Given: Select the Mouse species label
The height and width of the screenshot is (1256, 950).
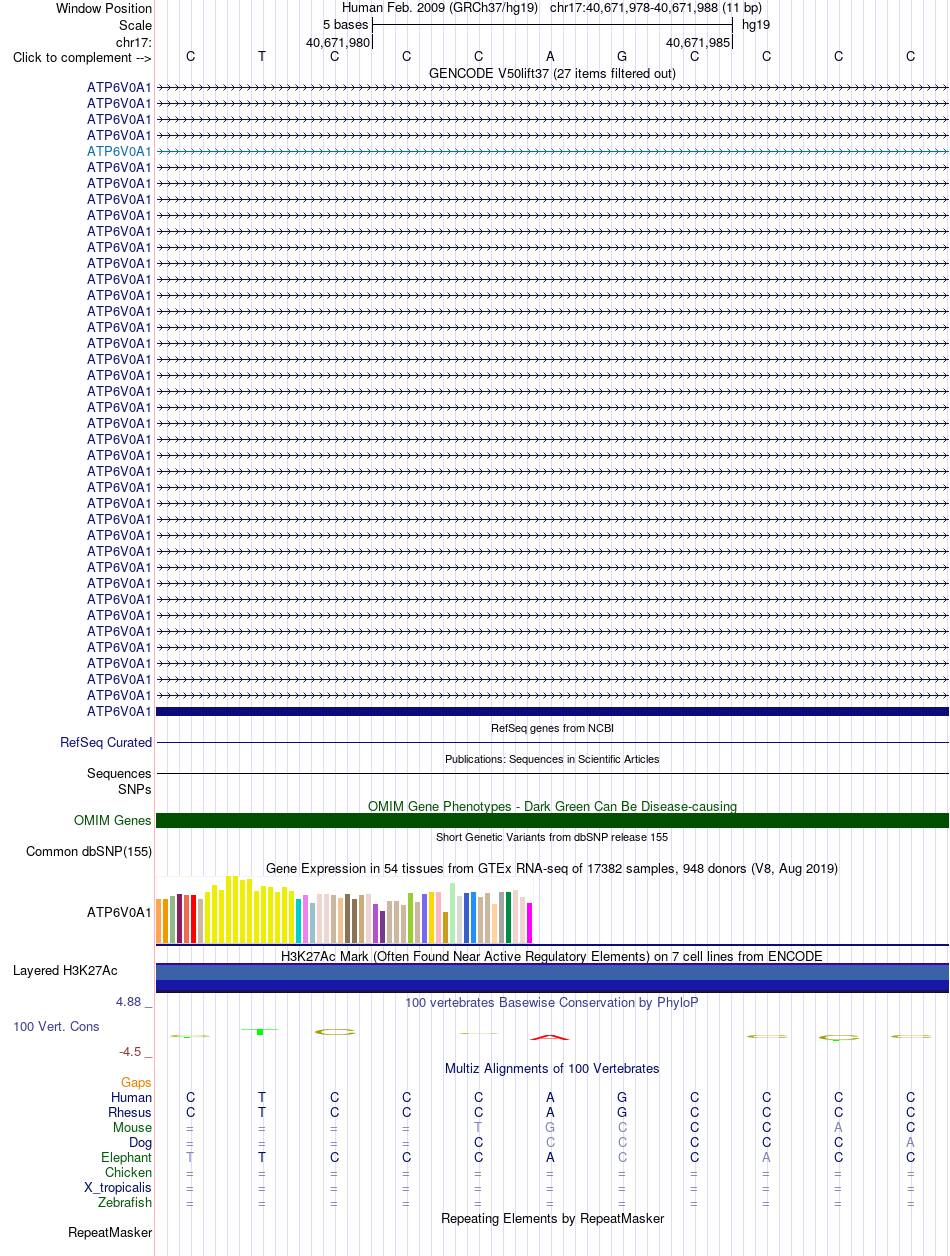Looking at the screenshot, I should 132,1128.
